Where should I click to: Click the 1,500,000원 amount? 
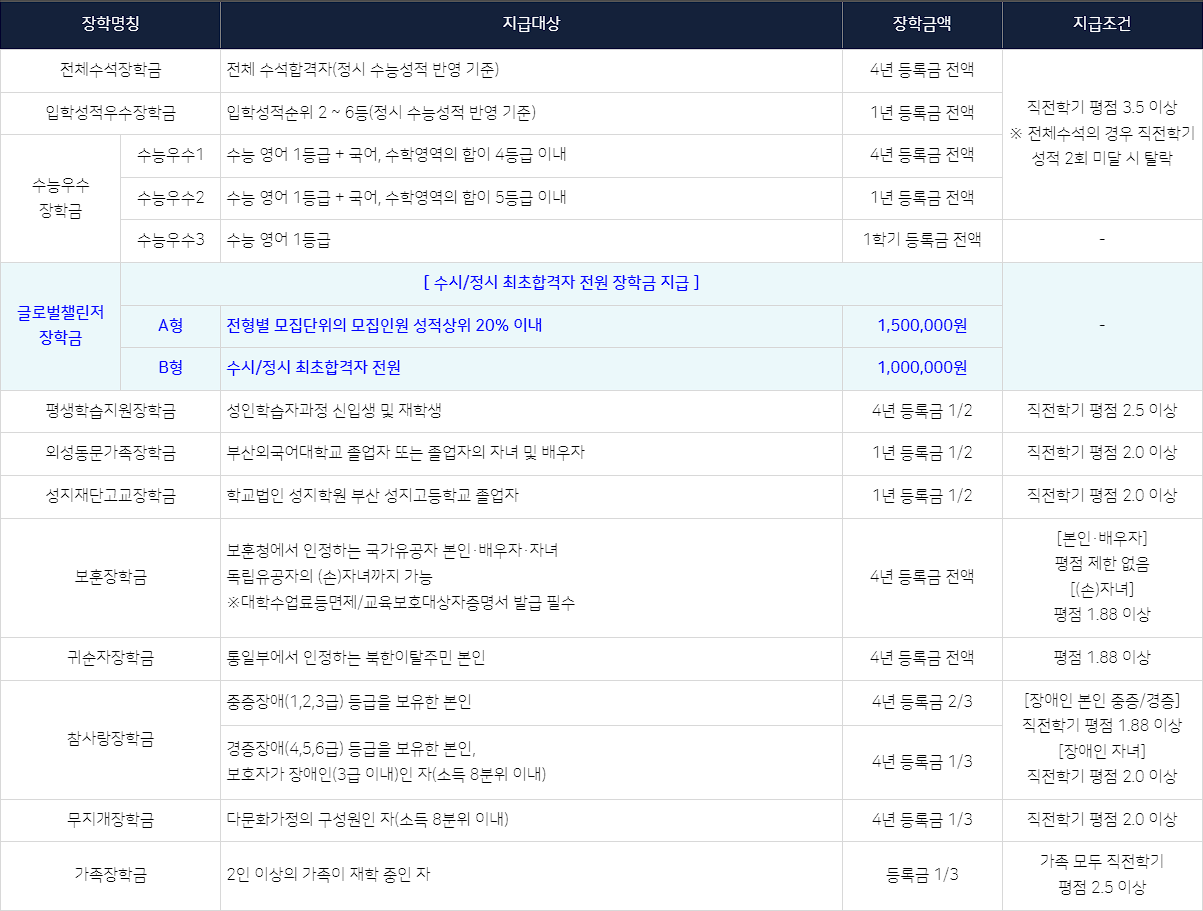922,325
